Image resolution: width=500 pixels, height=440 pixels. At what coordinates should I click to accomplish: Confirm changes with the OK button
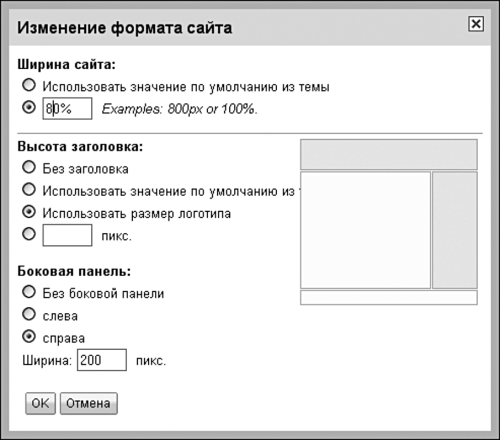click(x=40, y=403)
